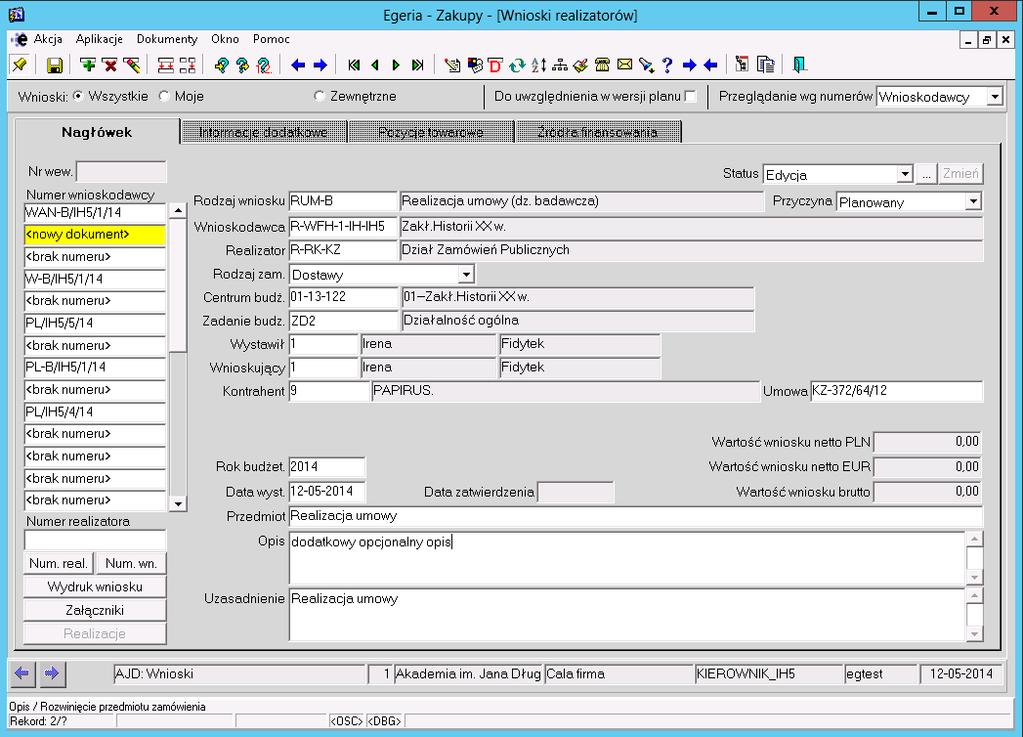The image size is (1023, 737).
Task: Click the telephone icon in toolbar
Action: (x=602, y=65)
